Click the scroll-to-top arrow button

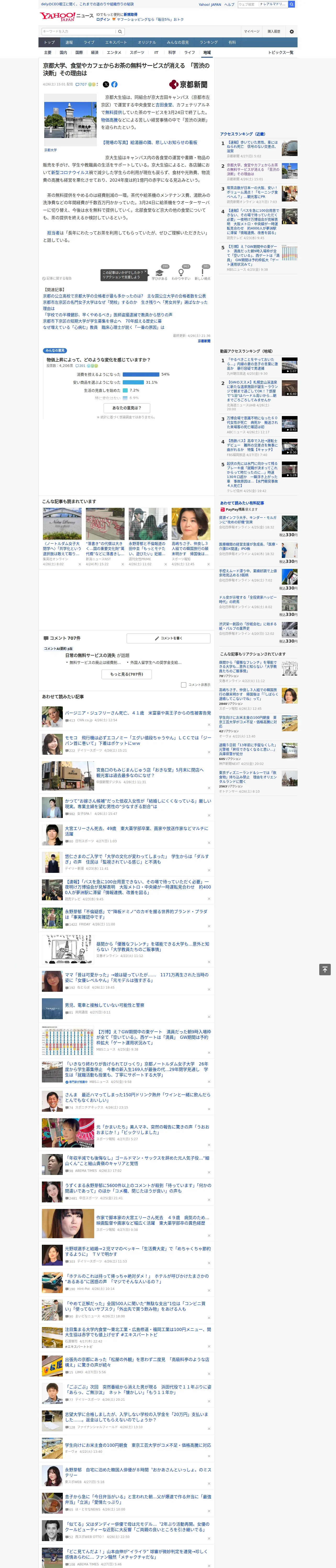click(x=325, y=969)
